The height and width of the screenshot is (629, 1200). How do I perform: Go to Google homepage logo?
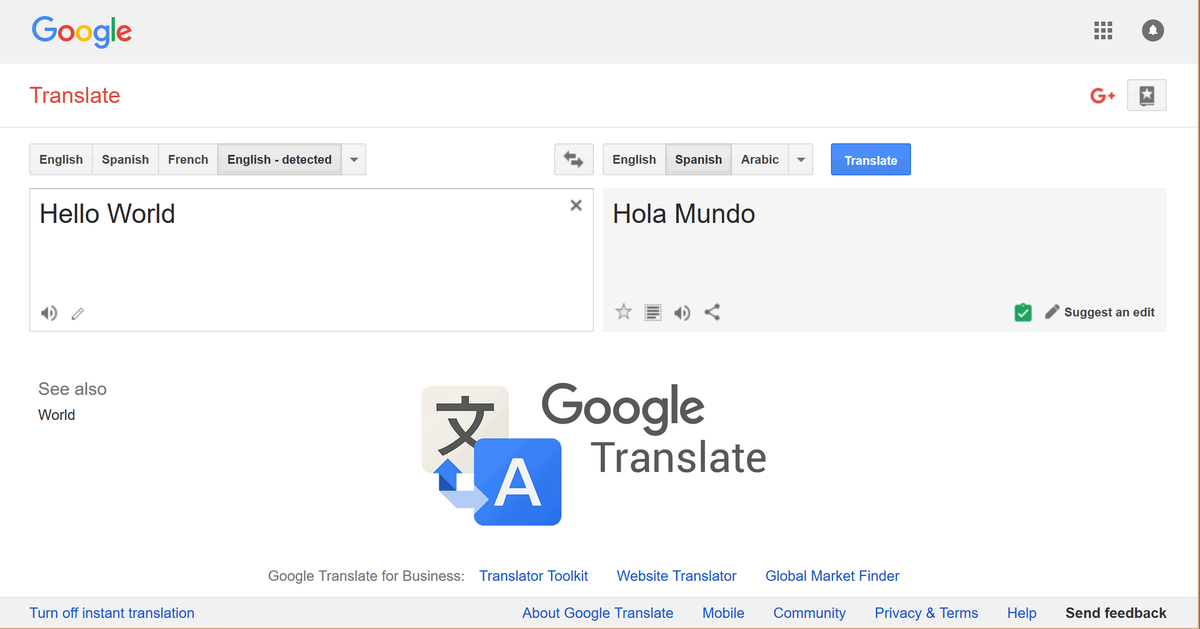pos(82,31)
